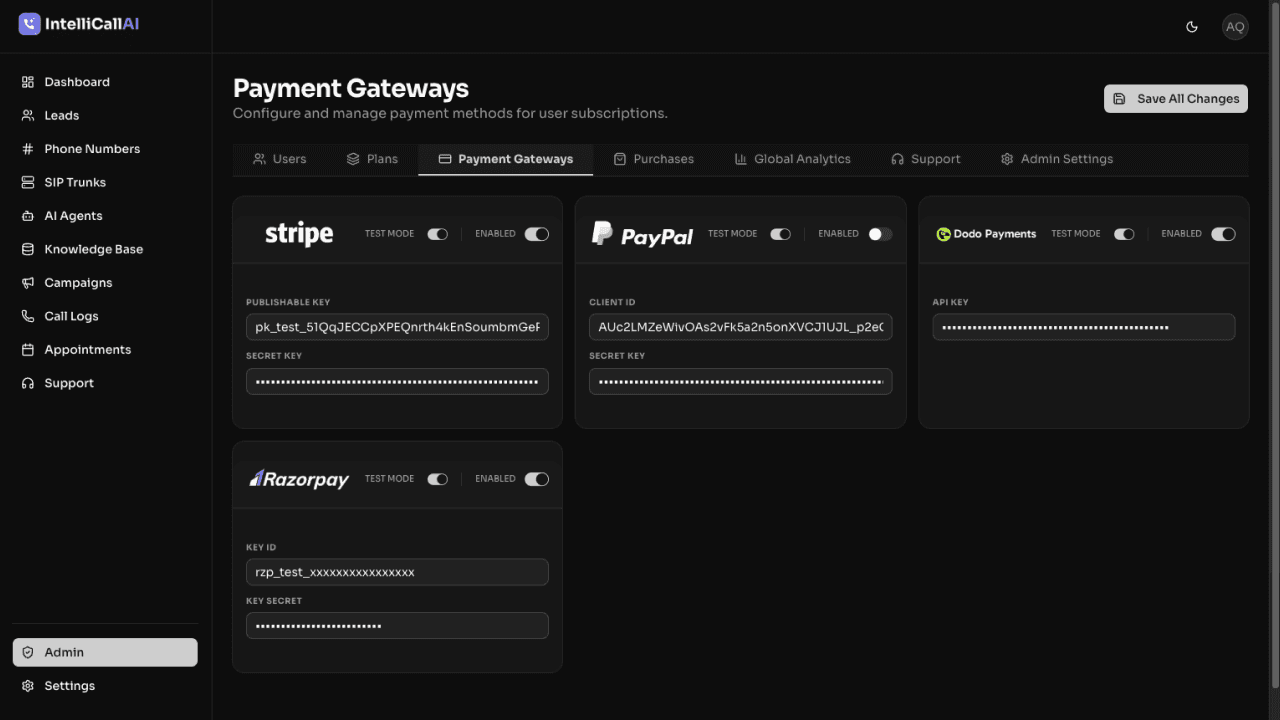Select the Payment Gateways tab
Screen dimensions: 1280x720
pos(506,159)
